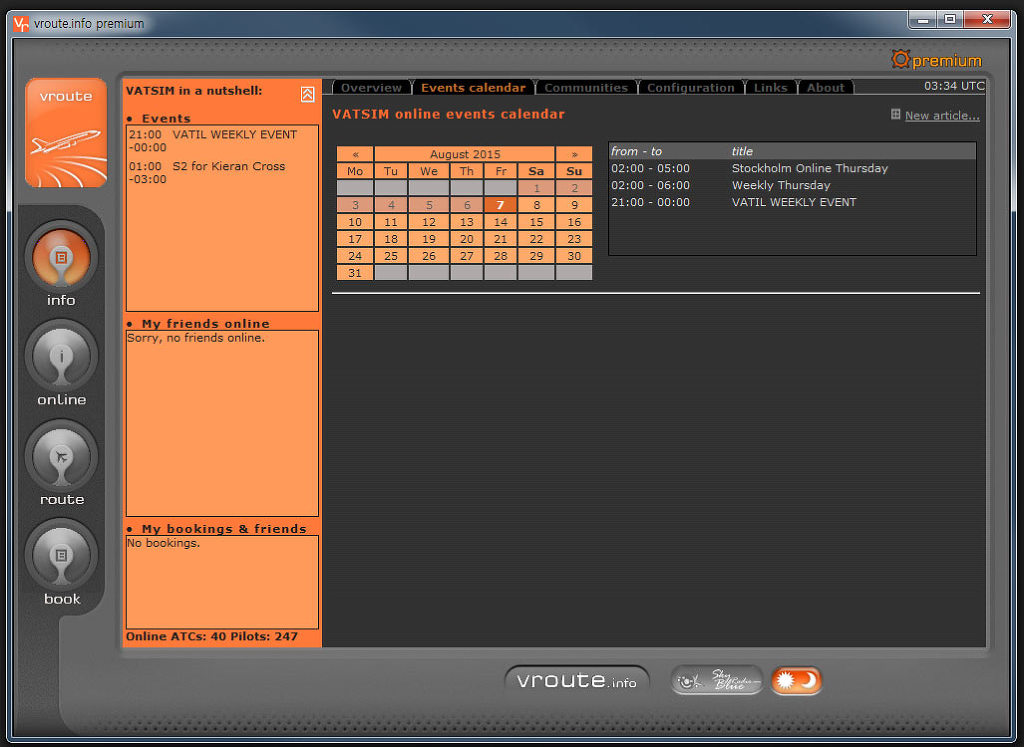Click the info sidebar icon
The width and height of the screenshot is (1024, 747).
(x=61, y=257)
